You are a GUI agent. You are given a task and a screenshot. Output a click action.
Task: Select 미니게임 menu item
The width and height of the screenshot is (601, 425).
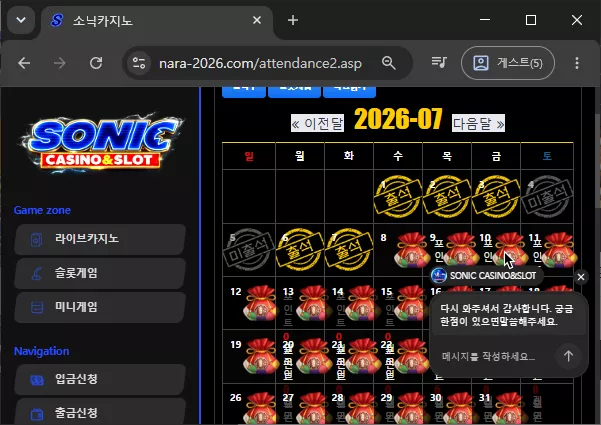tap(100, 307)
